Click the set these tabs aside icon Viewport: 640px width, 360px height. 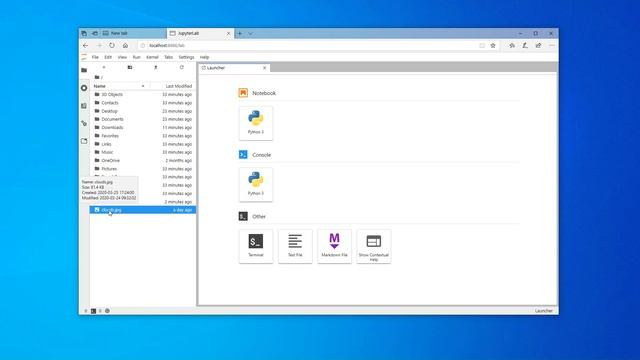95,33
